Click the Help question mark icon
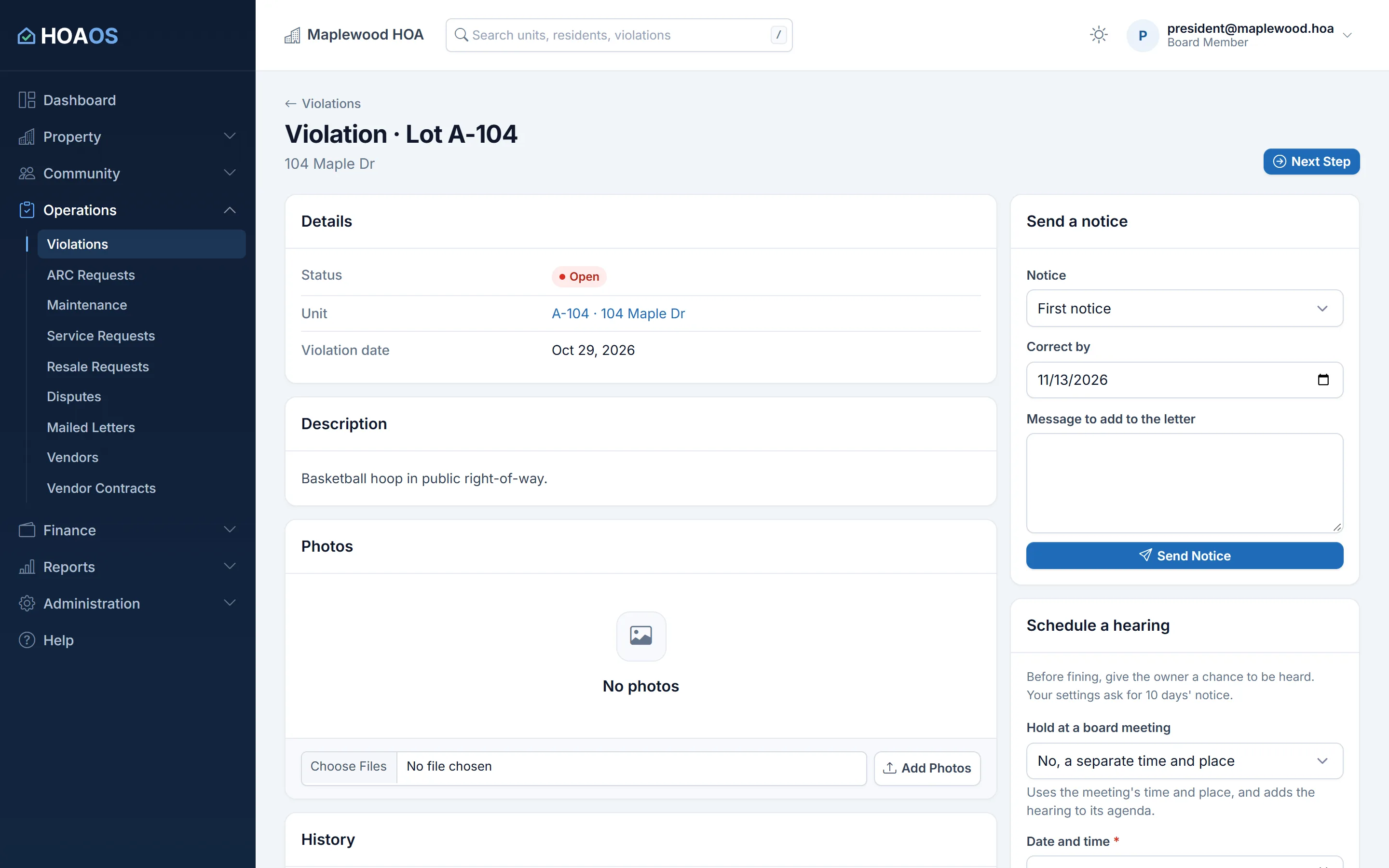1389x868 pixels. tap(27, 640)
